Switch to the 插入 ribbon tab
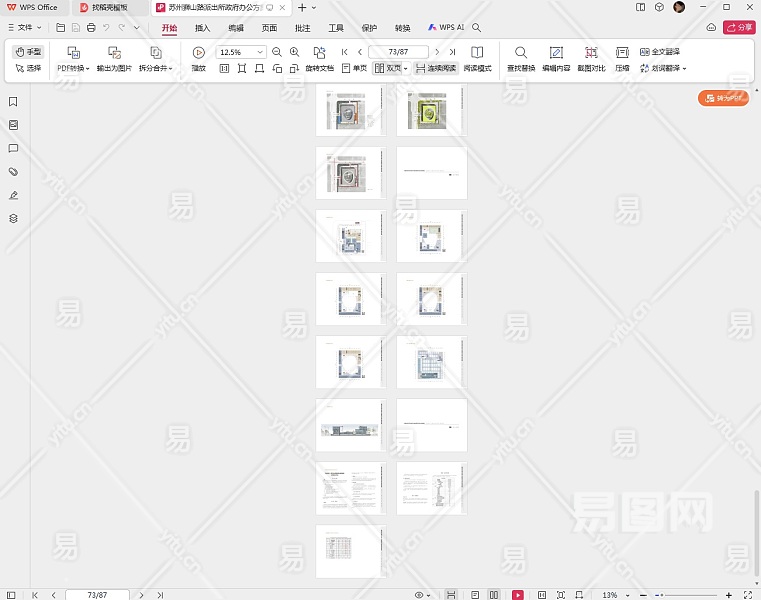This screenshot has width=761, height=600. (x=202, y=28)
